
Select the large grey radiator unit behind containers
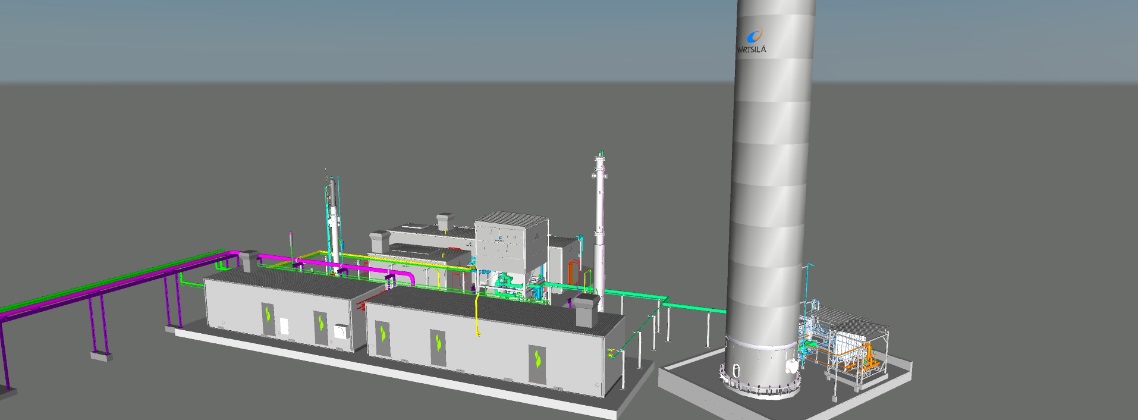pyautogui.click(x=508, y=245)
